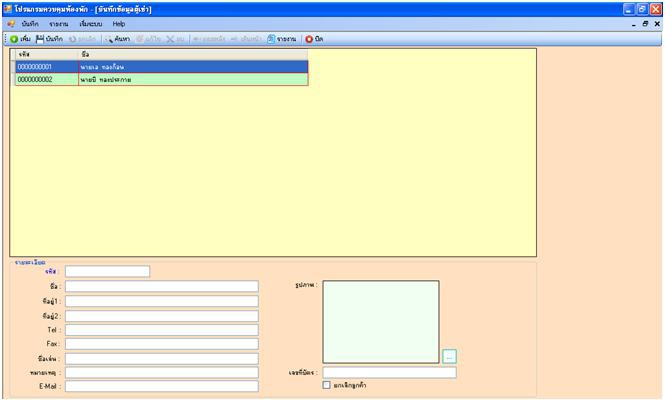Click the floppy-disk Save (บันทึก) toolbar button
The height and width of the screenshot is (401, 665).
pyautogui.click(x=49, y=39)
